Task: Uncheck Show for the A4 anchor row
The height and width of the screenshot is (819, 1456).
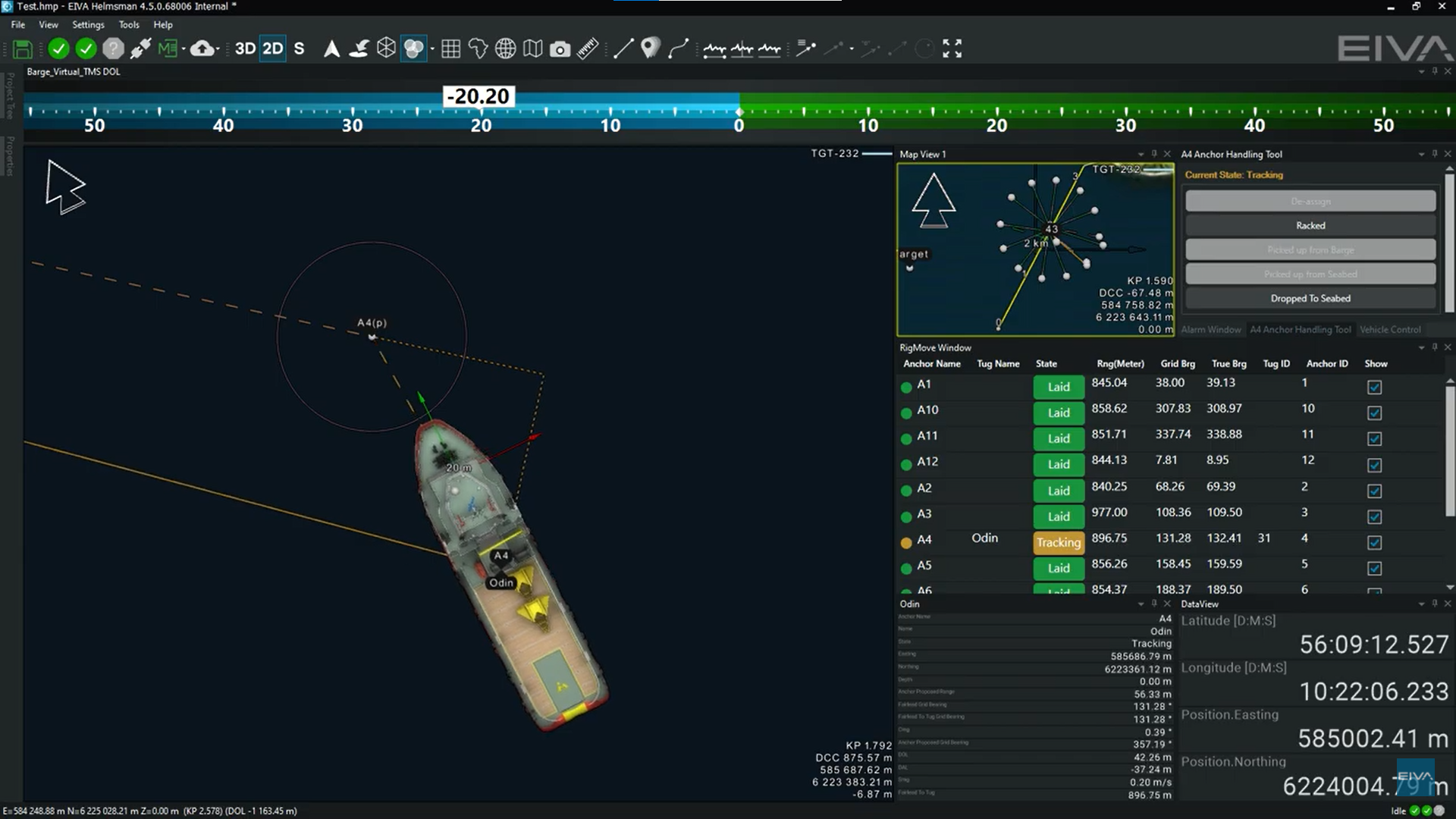Action: click(1375, 543)
